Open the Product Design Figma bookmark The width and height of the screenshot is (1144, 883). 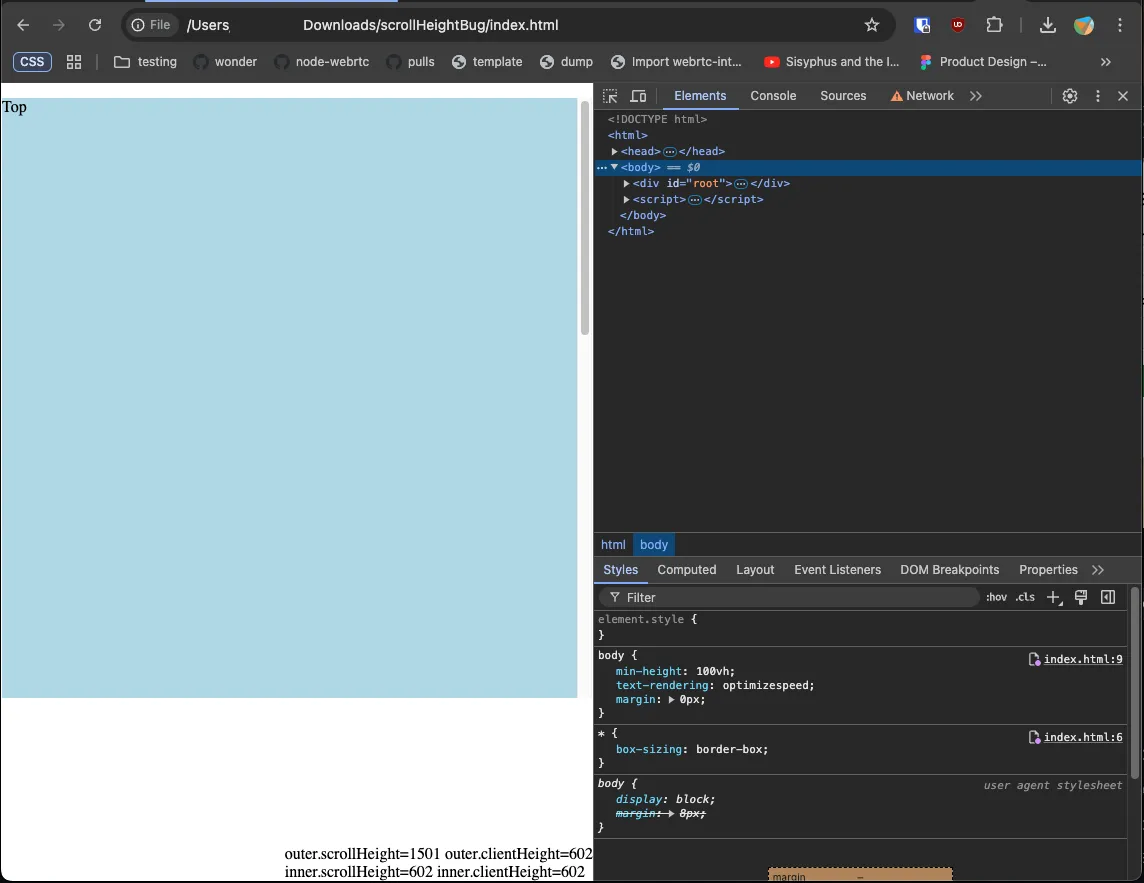point(983,62)
